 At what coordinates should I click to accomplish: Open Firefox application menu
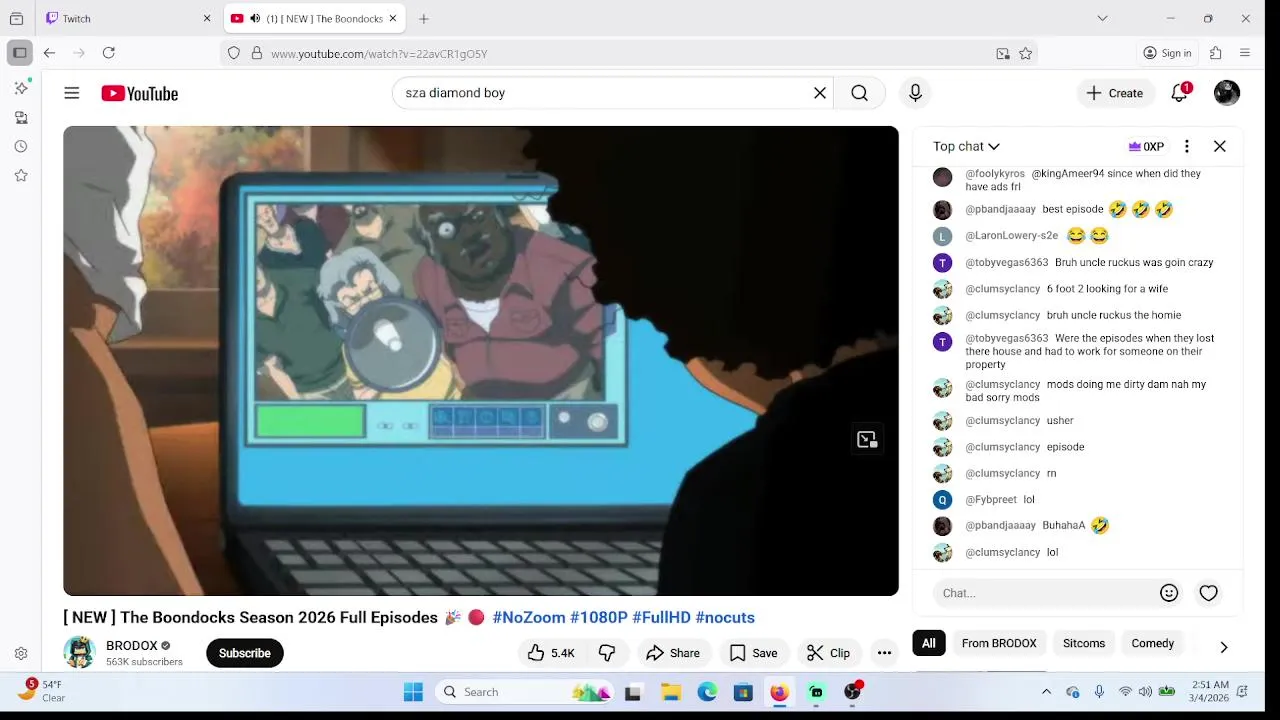click(x=1245, y=53)
